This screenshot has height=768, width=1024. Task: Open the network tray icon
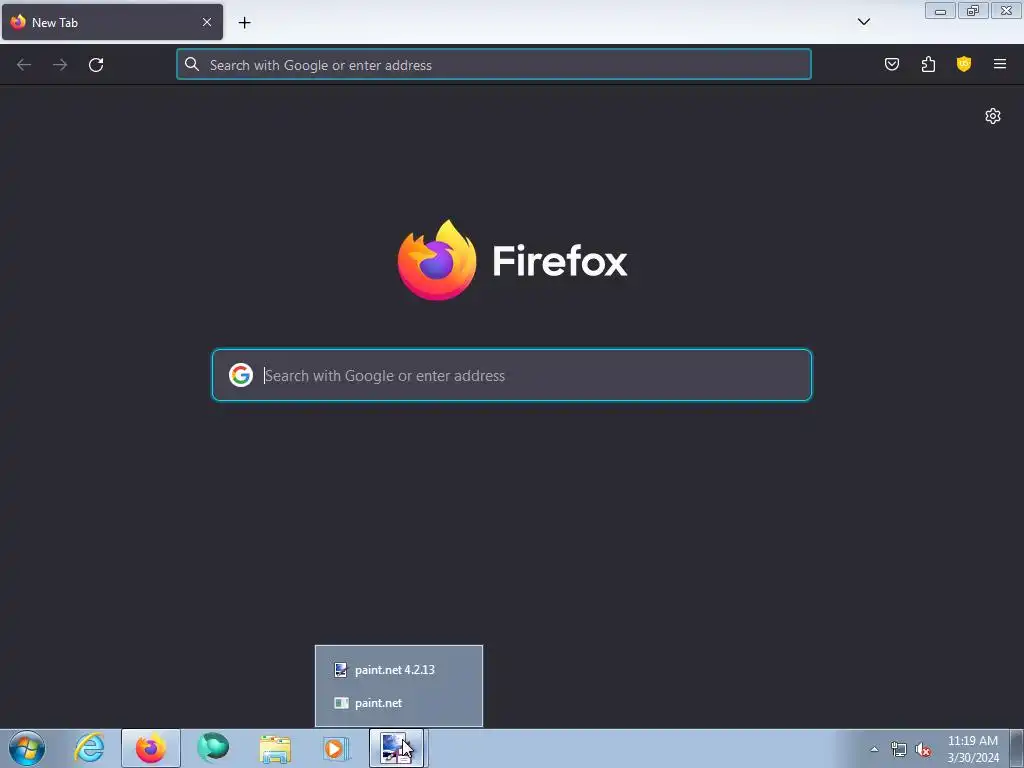coord(899,749)
